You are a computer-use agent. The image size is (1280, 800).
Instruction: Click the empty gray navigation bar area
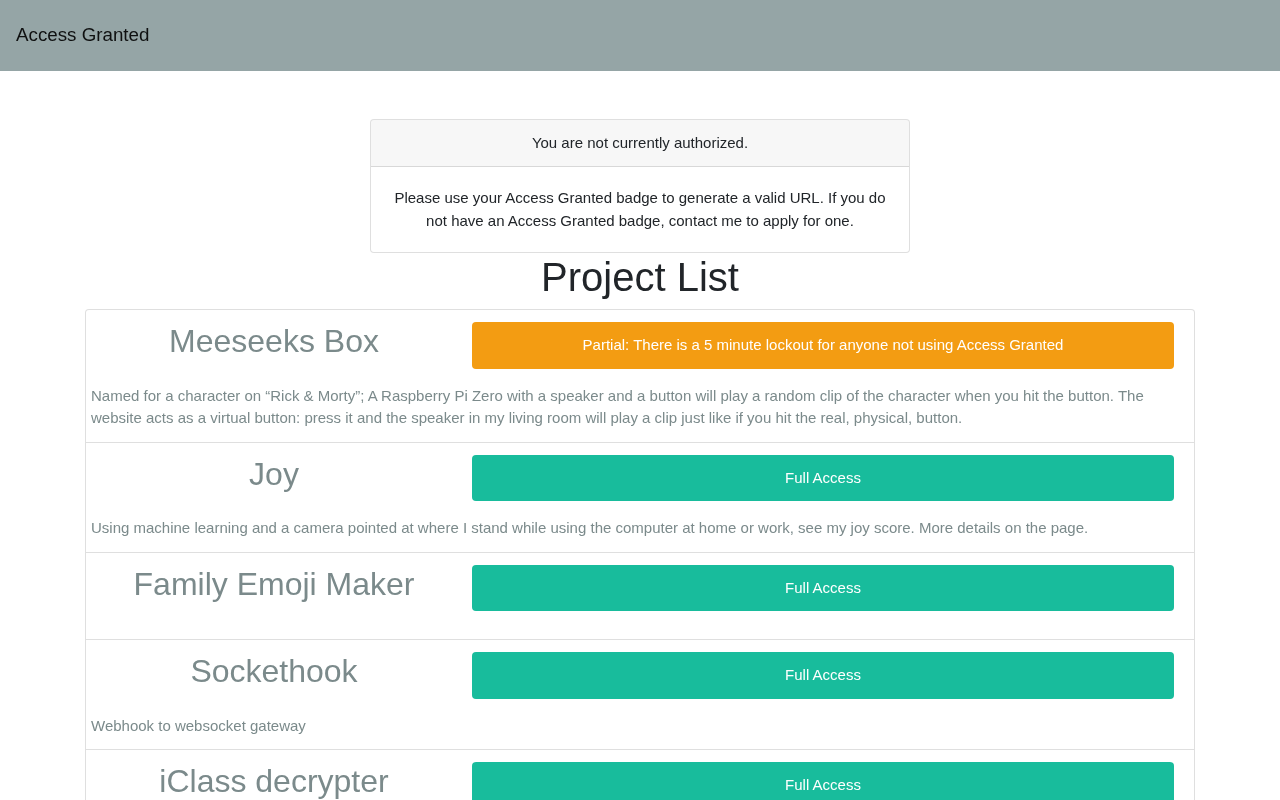pos(700,35)
